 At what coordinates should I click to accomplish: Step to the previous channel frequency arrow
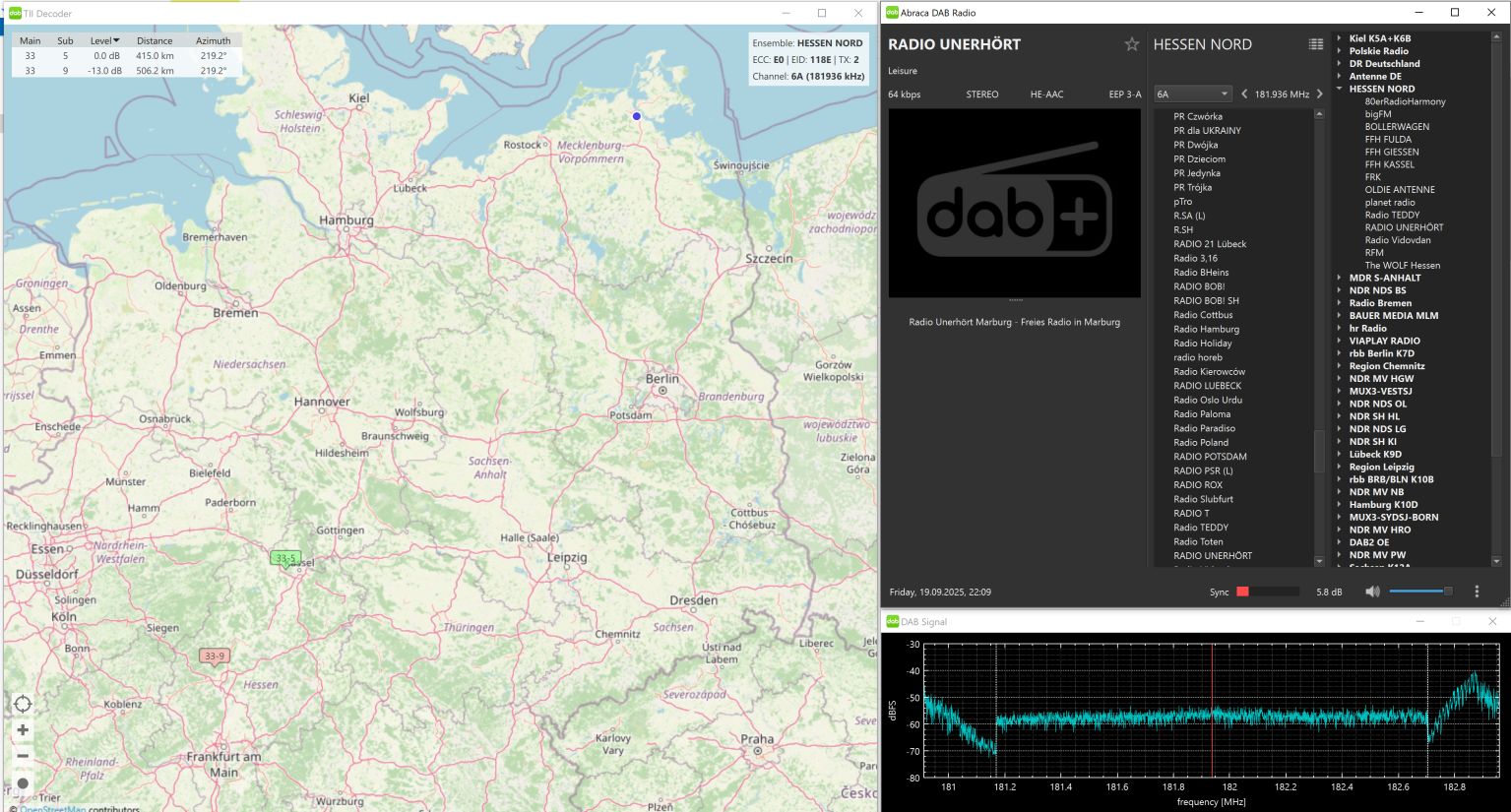(1244, 94)
